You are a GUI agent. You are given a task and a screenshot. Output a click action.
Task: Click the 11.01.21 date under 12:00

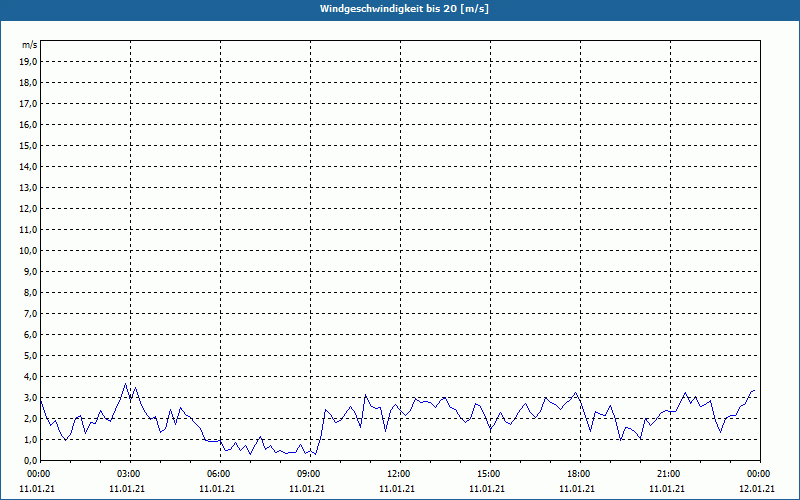(x=399, y=489)
